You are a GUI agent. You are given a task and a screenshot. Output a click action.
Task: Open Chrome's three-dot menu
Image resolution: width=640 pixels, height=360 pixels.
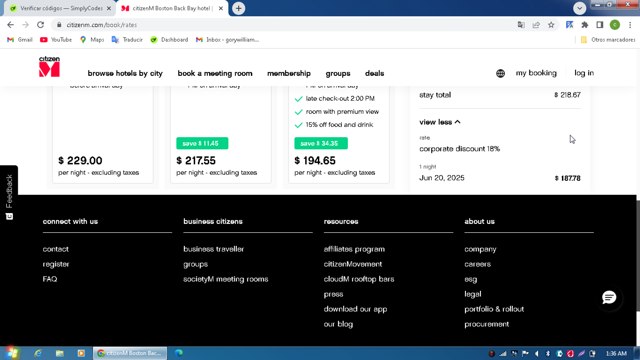[630, 25]
